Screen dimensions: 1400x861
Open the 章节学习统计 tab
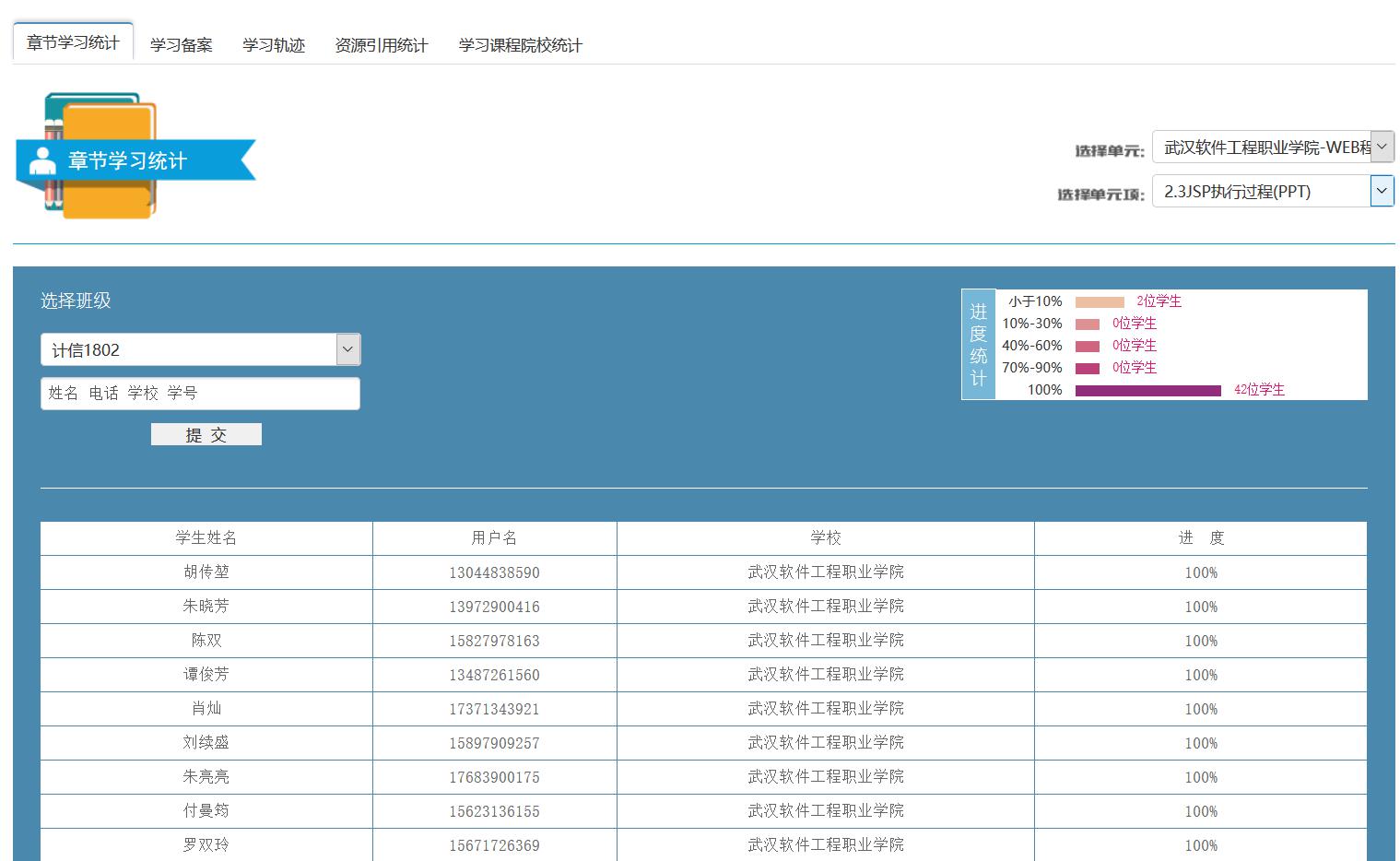click(x=73, y=42)
